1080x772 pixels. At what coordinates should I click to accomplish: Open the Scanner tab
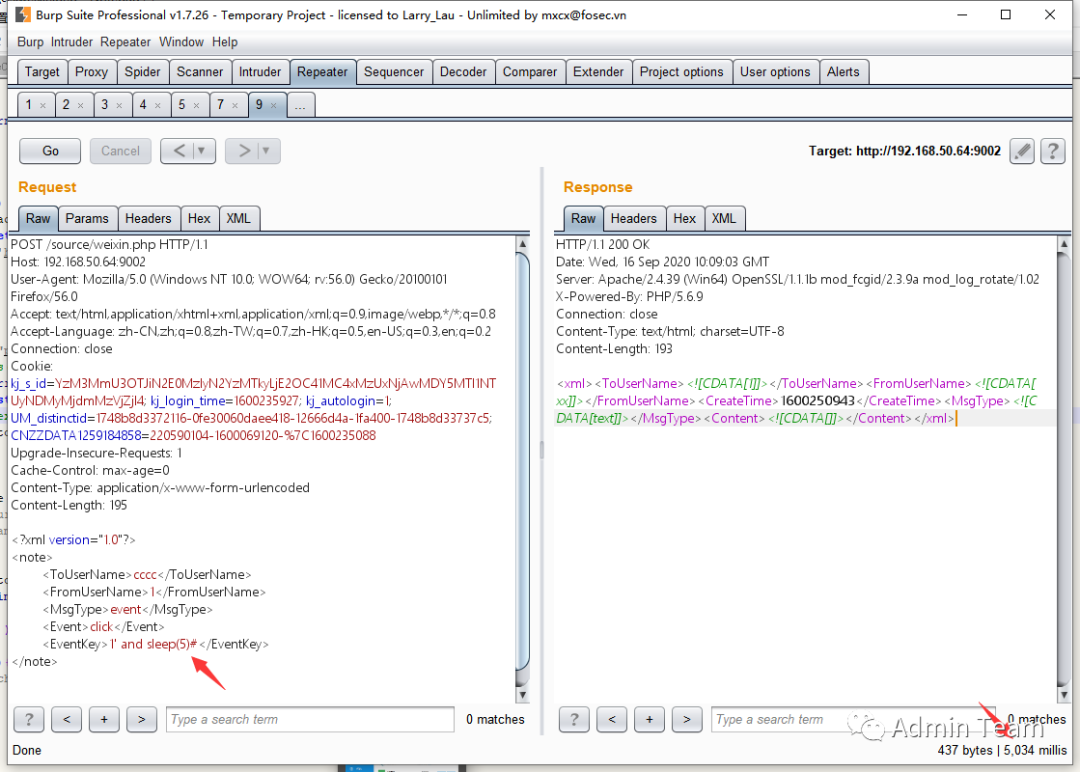[200, 72]
